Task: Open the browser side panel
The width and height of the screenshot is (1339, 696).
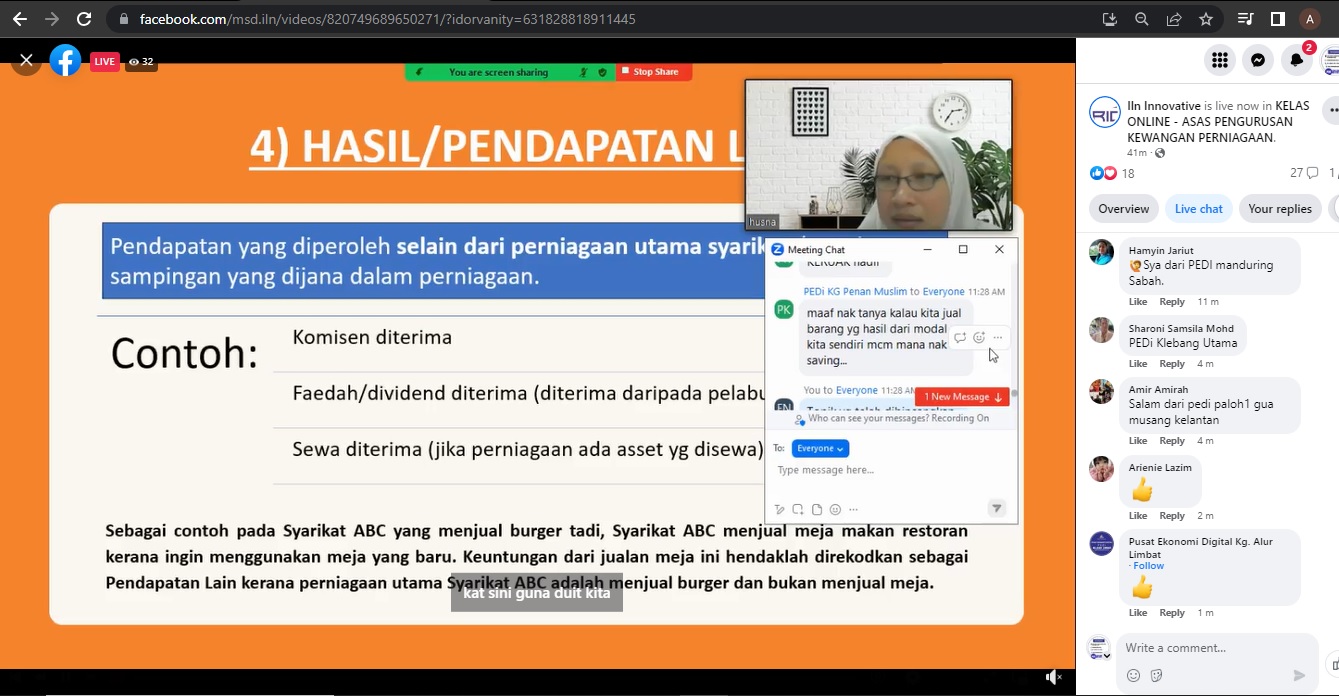Action: 1277,19
